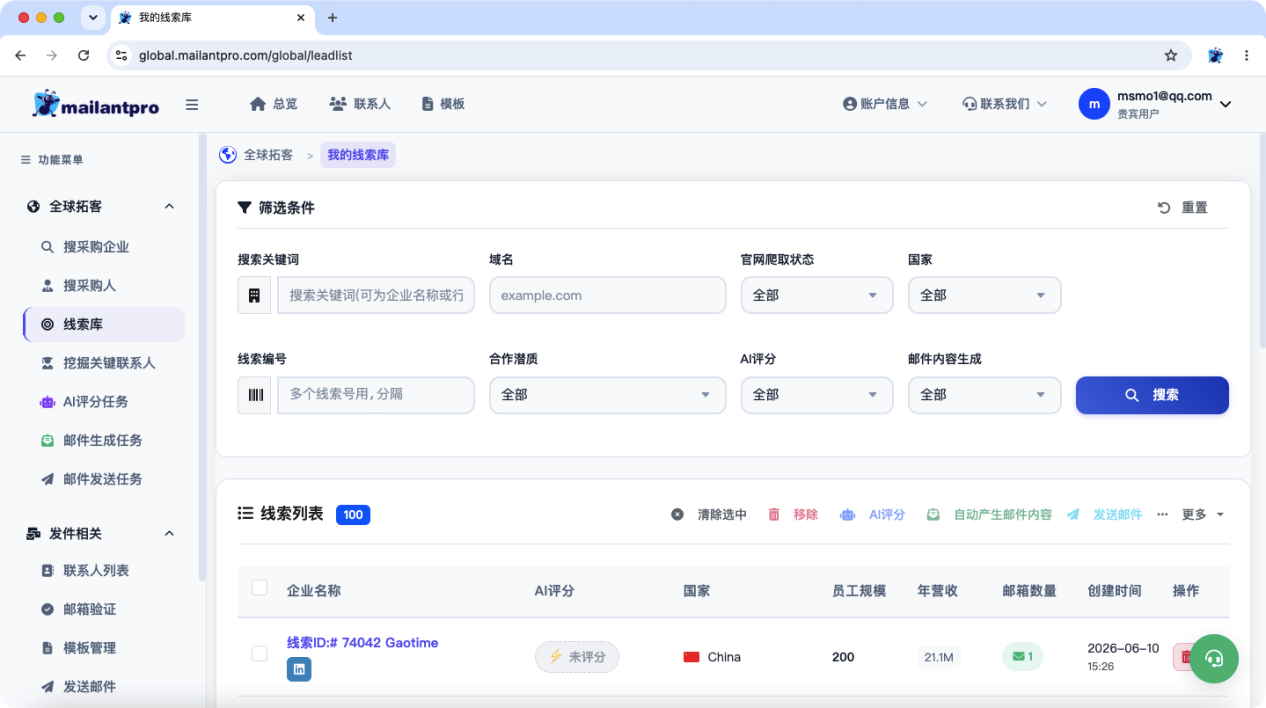Click 发送邮件 paper plane action

click(1104, 515)
